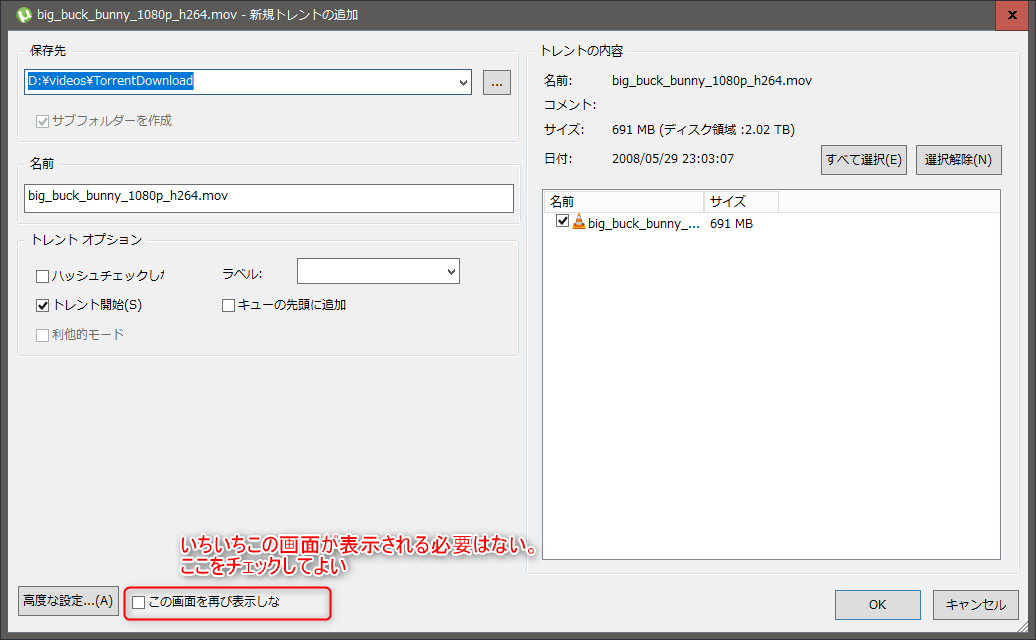Click the torrent name input field

coord(268,197)
